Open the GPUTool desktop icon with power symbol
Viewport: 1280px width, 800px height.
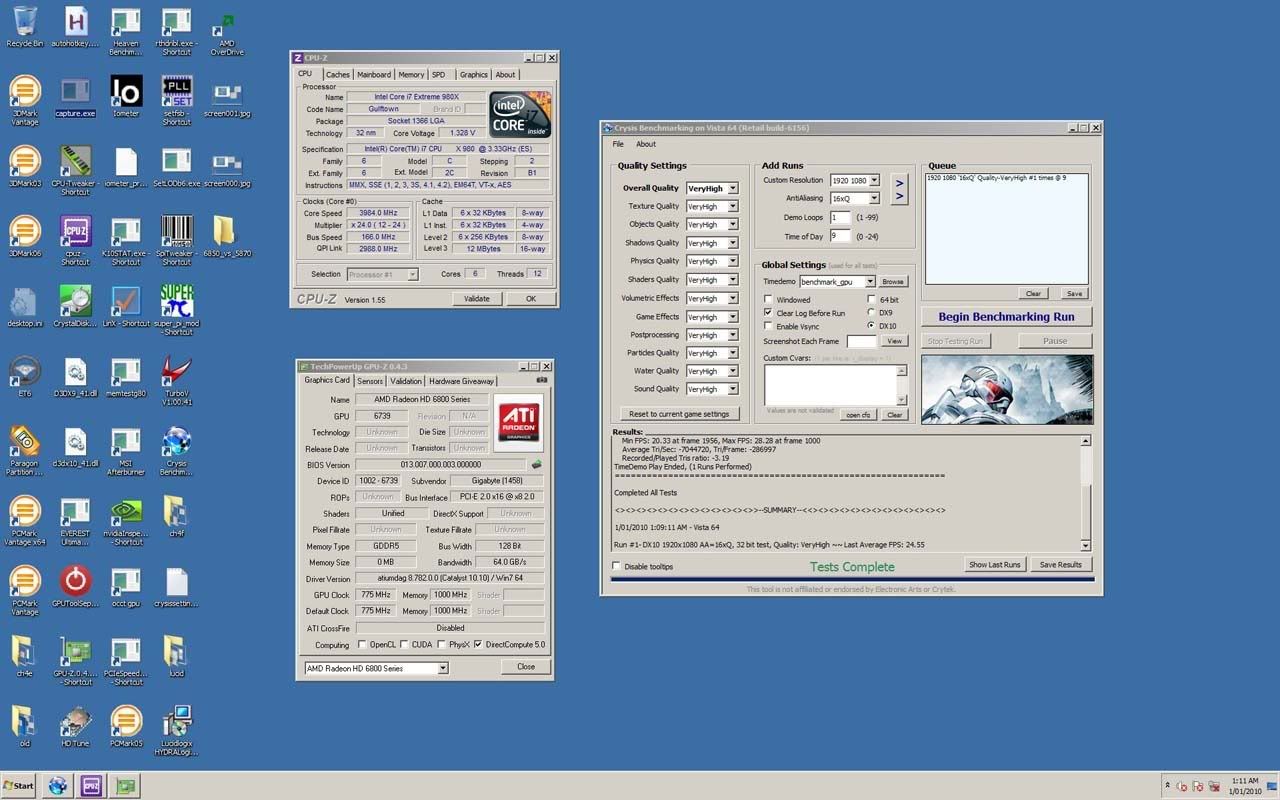[x=75, y=581]
